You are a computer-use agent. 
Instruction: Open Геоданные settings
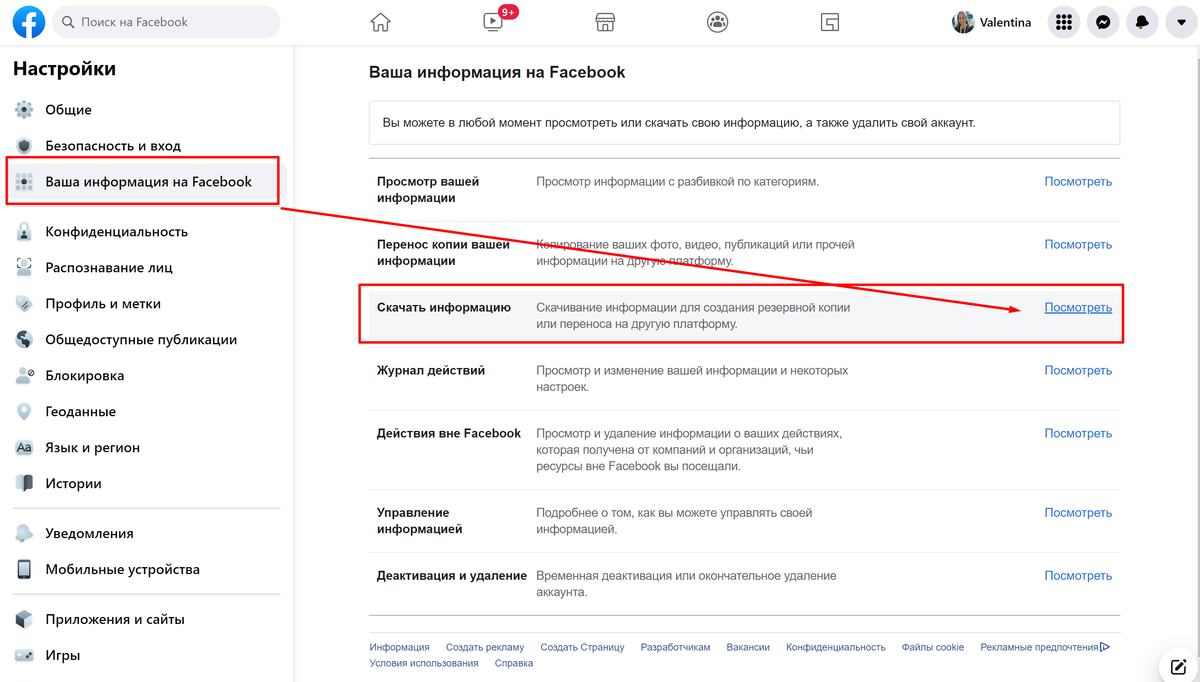coord(81,412)
